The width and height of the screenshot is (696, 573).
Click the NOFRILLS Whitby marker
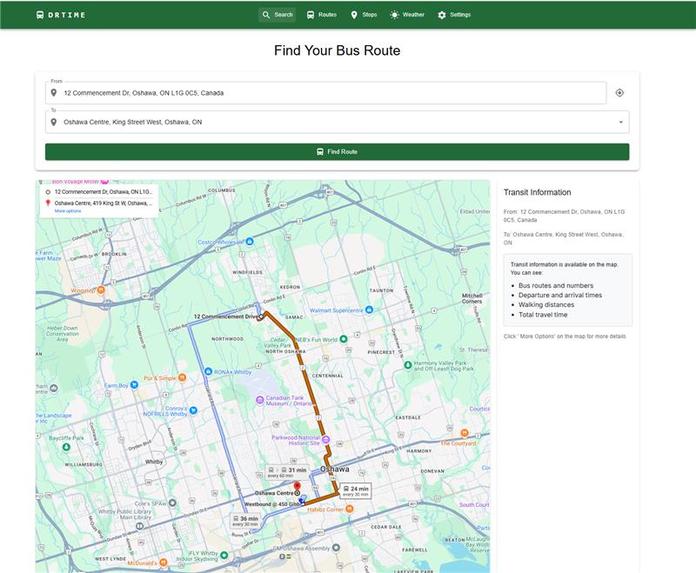pyautogui.click(x=193, y=411)
